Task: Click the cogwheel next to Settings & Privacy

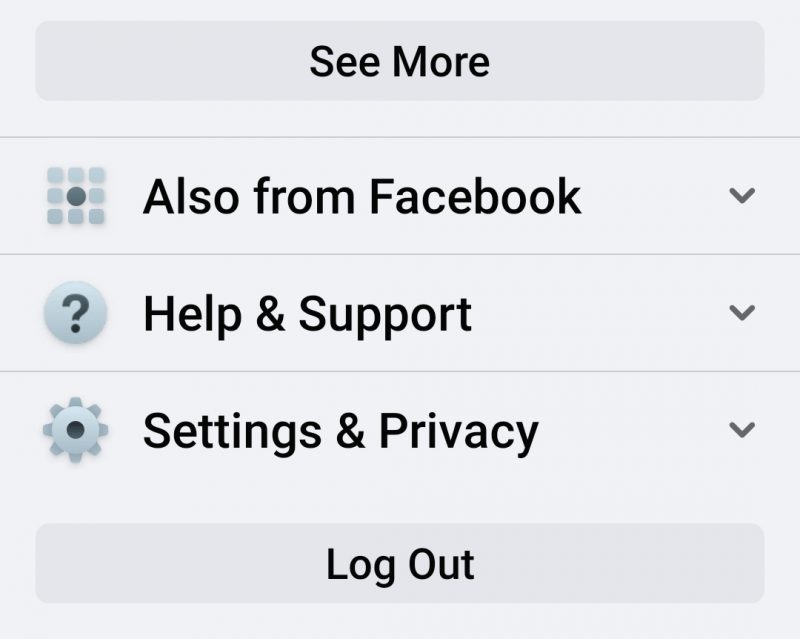Action: click(x=76, y=430)
